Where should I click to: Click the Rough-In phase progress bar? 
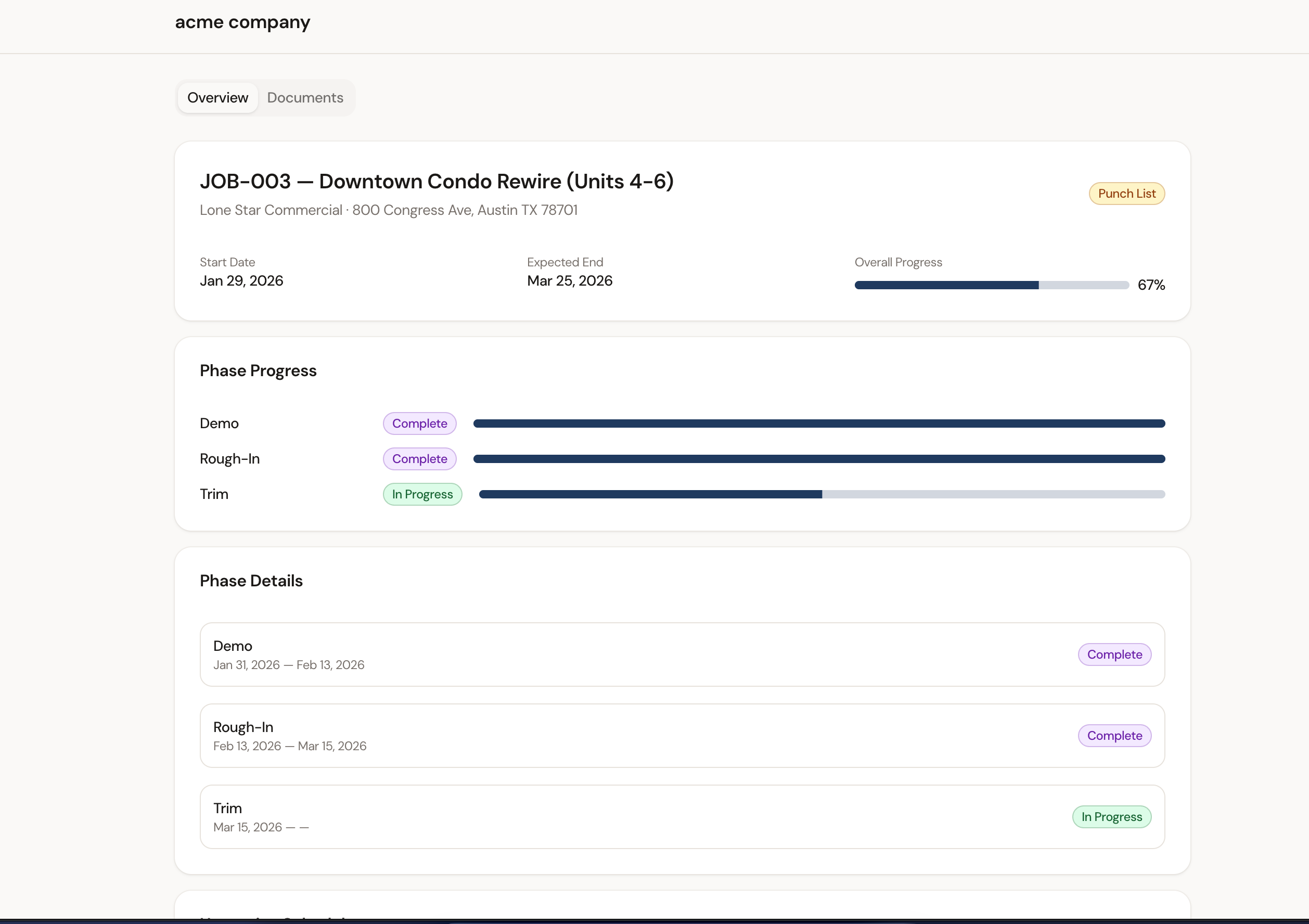click(x=819, y=459)
